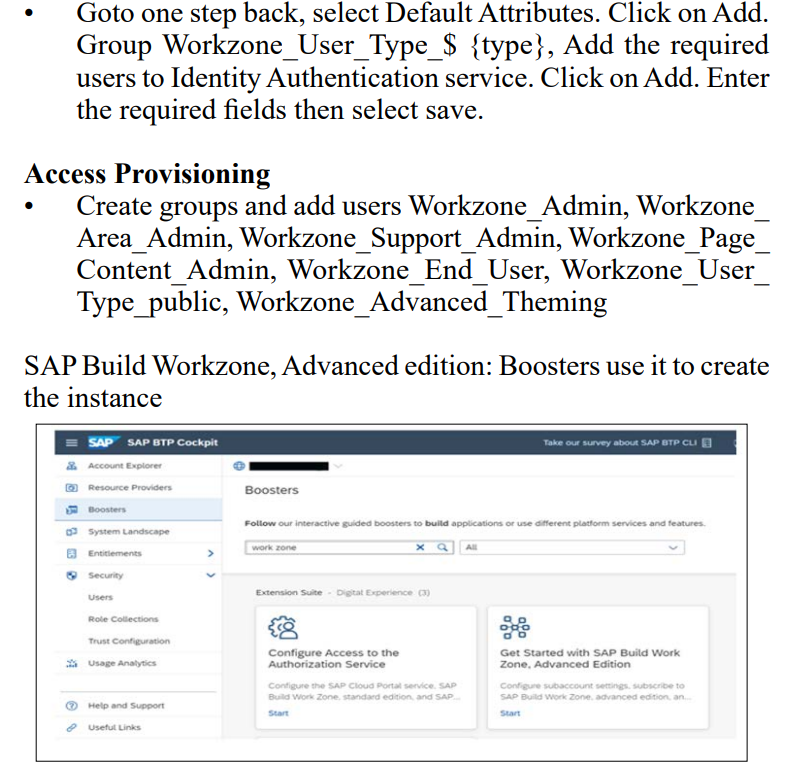Screen dimensions: 788x768
Task: Click the System Landscape sidebar icon
Action: (x=72, y=532)
